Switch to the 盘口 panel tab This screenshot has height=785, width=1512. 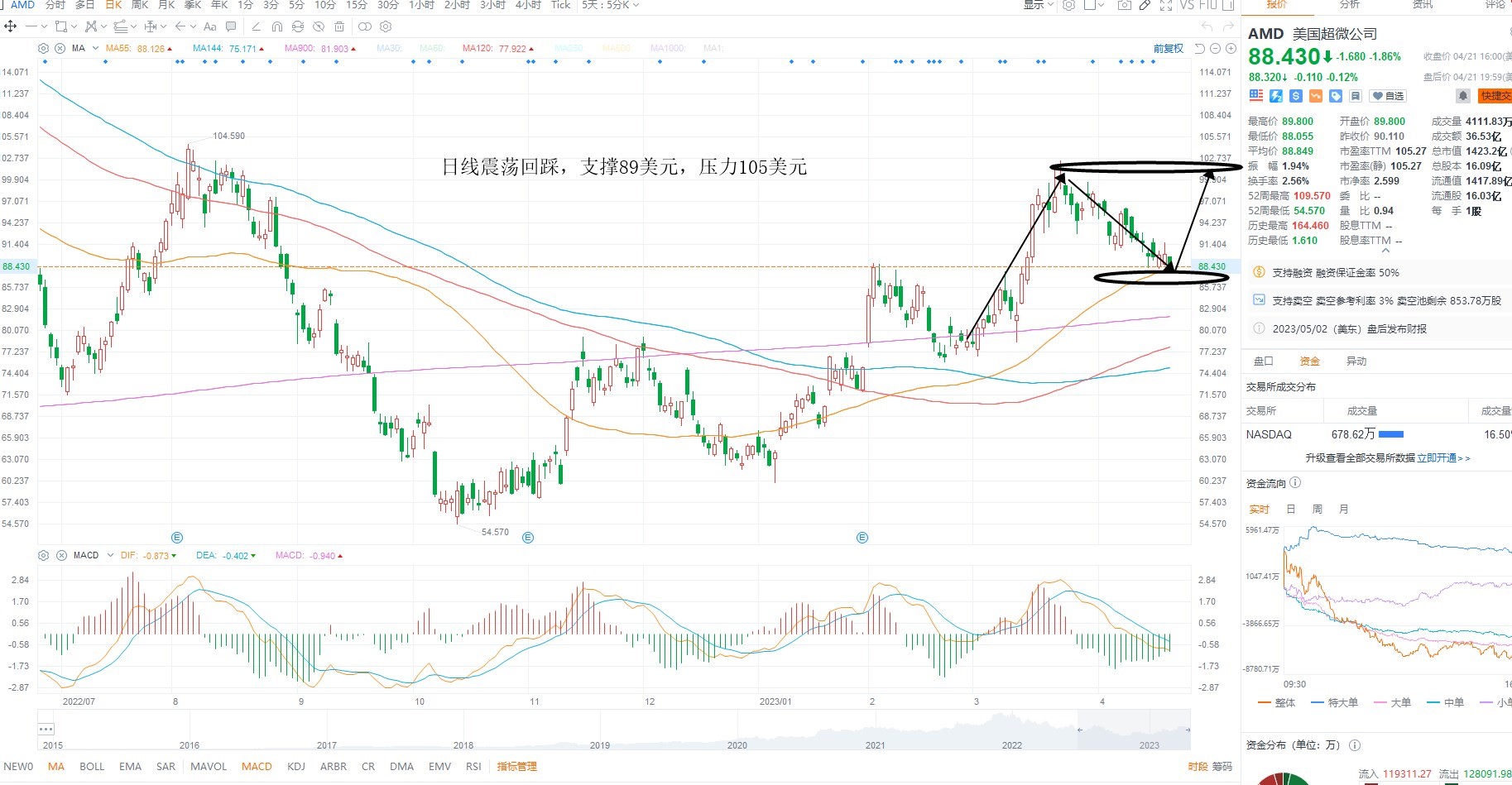[x=1264, y=361]
